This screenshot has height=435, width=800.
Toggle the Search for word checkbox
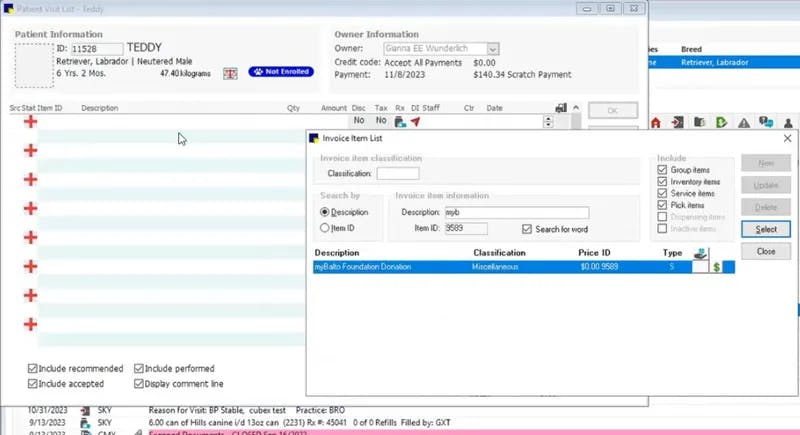coord(527,229)
